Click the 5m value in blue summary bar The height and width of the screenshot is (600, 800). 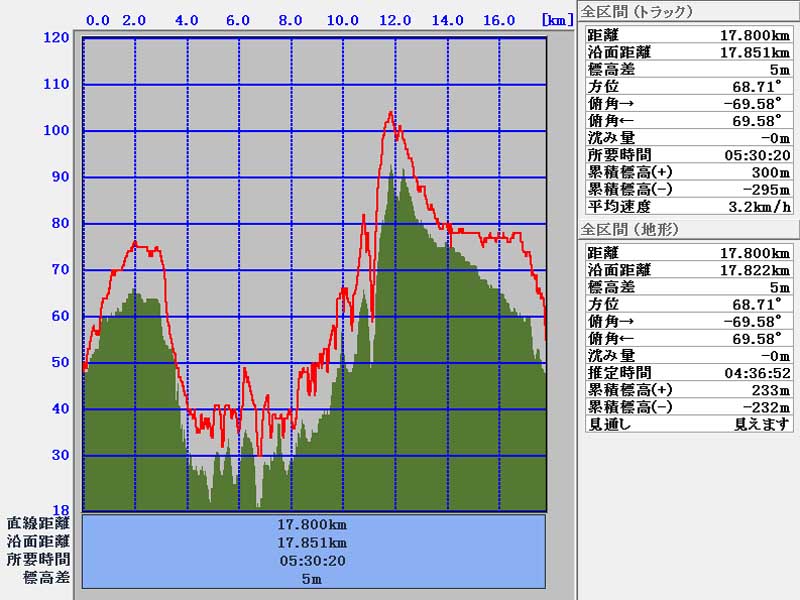313,578
